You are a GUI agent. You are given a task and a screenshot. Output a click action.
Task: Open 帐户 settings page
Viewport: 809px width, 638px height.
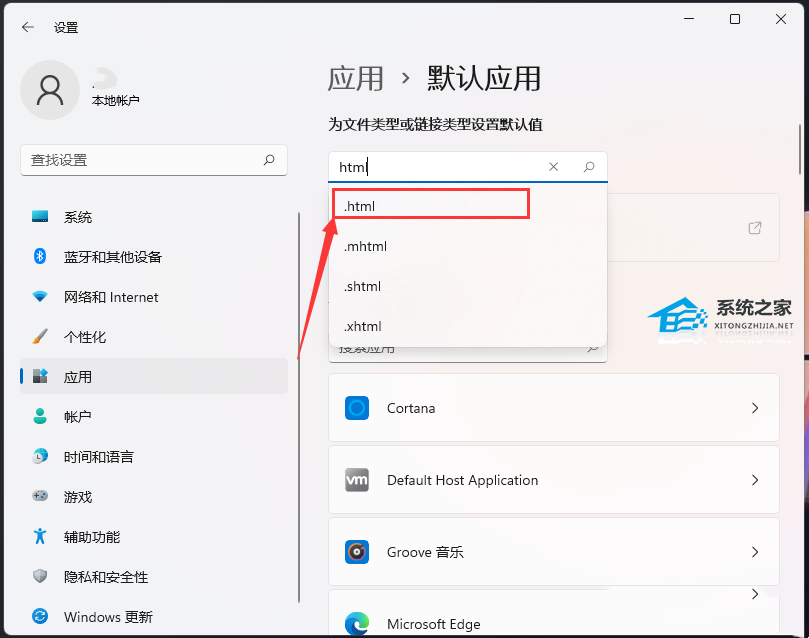(154, 416)
